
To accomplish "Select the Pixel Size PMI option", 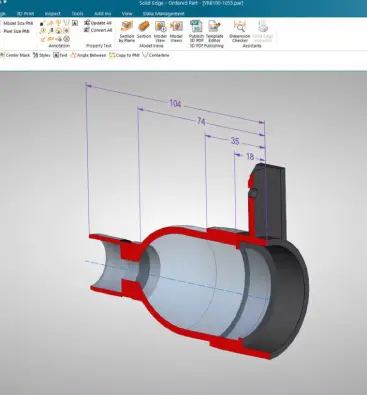I will pyautogui.click(x=17, y=31).
